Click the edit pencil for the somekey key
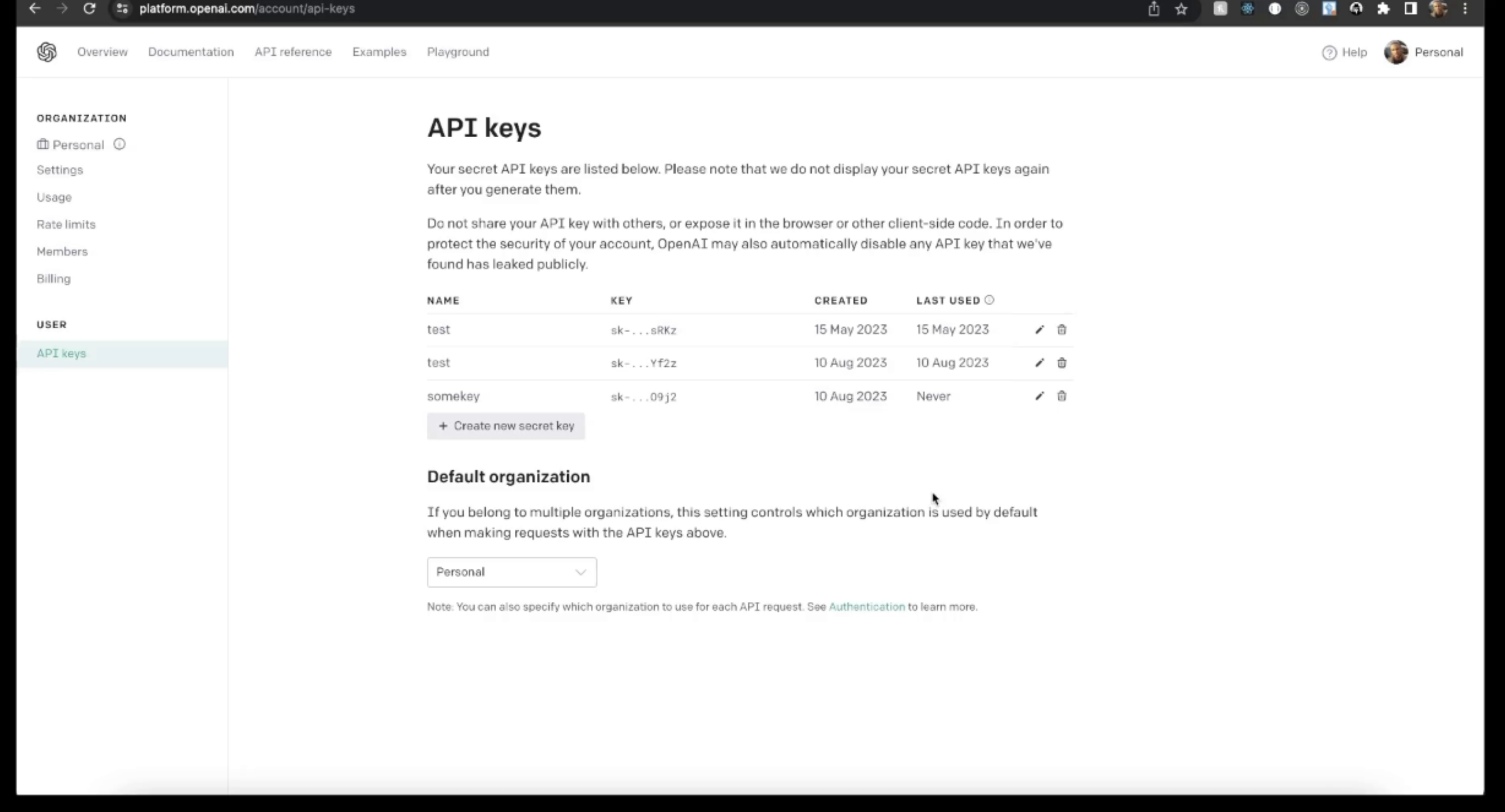The height and width of the screenshot is (812, 1505). point(1039,396)
